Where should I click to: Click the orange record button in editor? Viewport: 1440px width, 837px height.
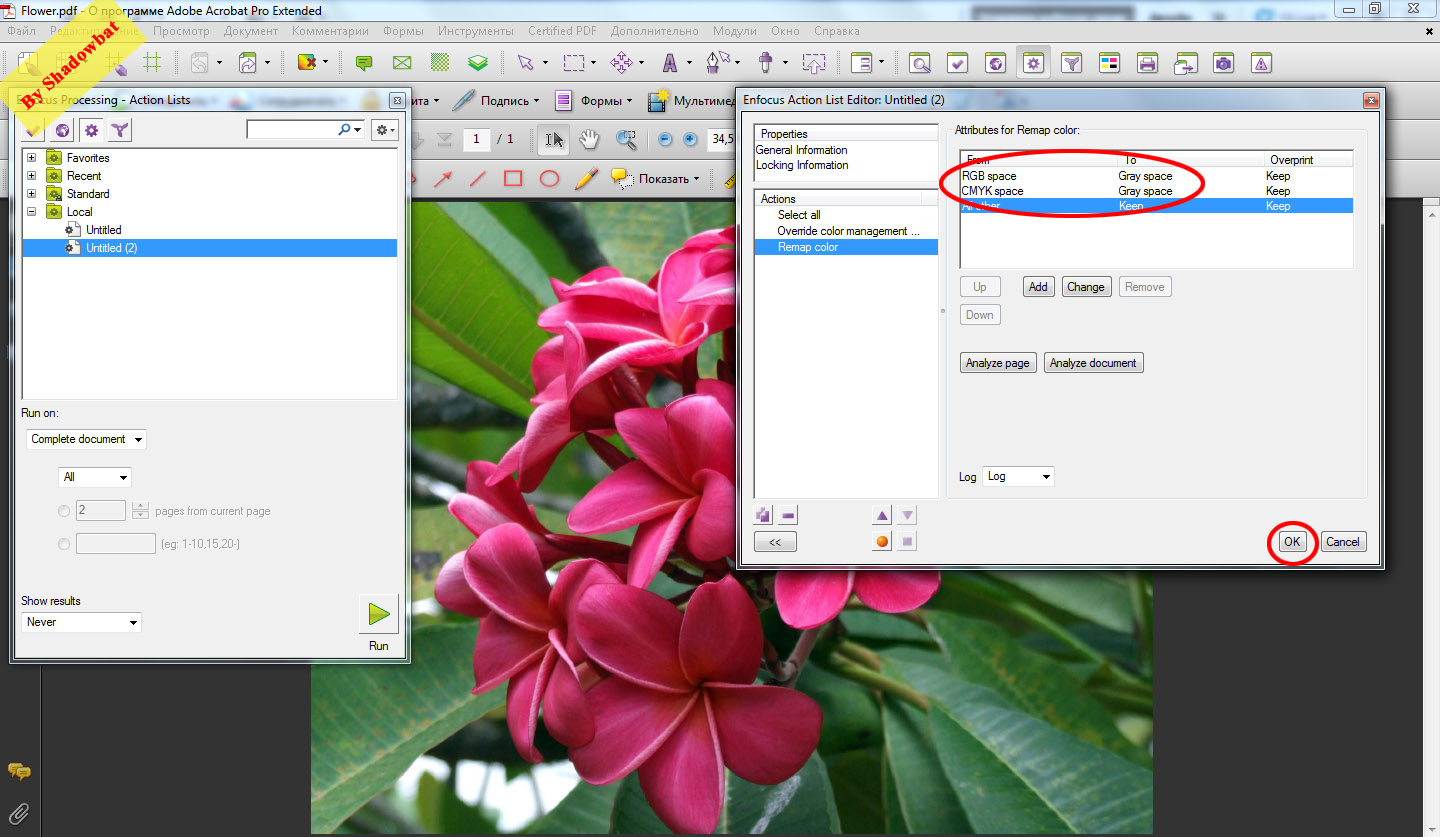tap(882, 542)
